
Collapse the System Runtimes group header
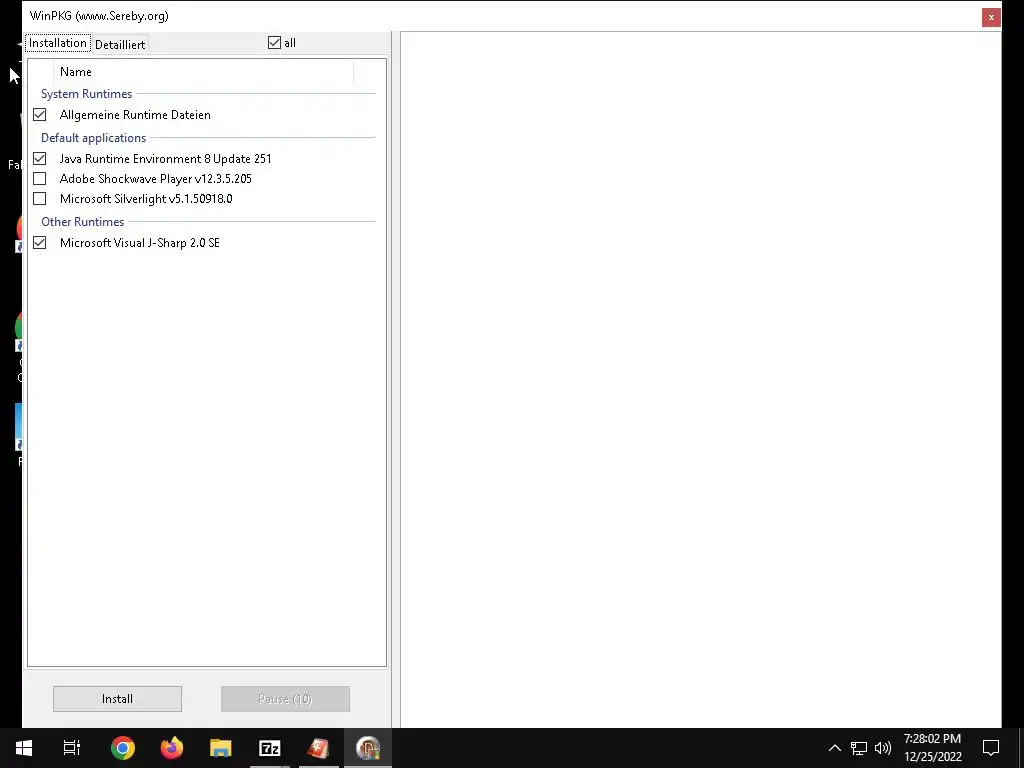(x=86, y=94)
